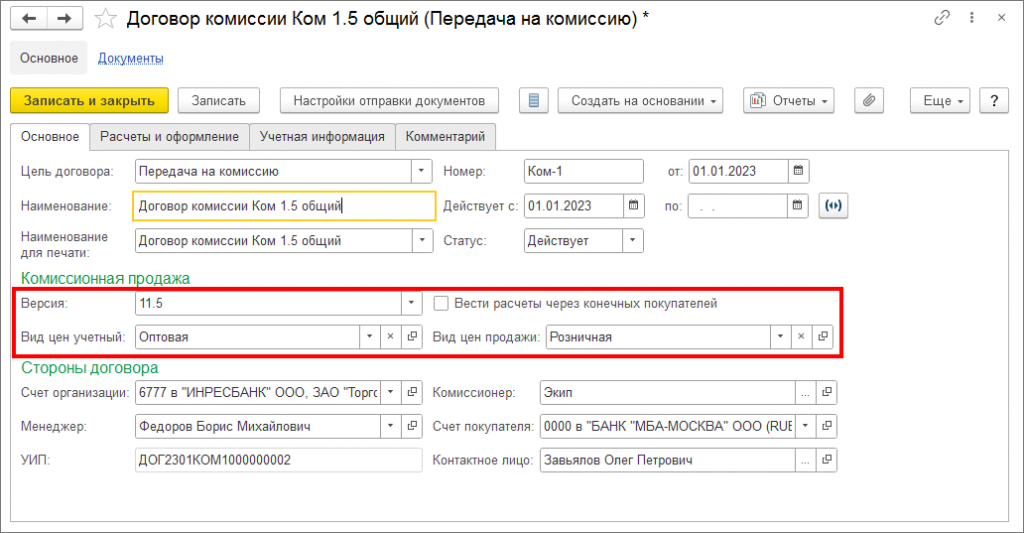
Task: Click the 'Действует с' date field
Action: (x=574, y=206)
